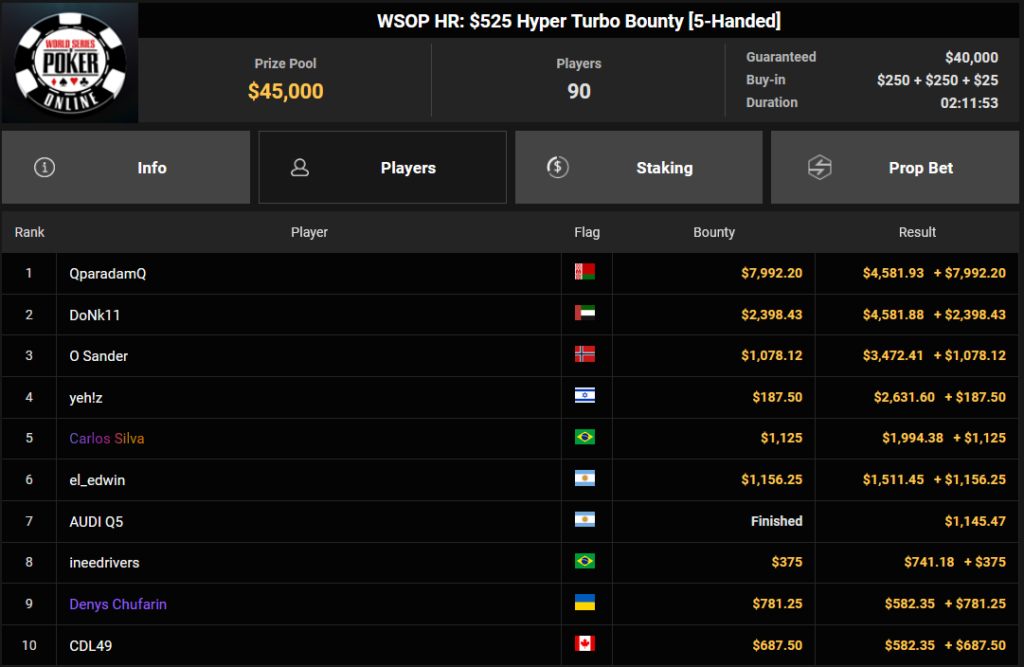The height and width of the screenshot is (667, 1024).
Task: Select player name AUDI Q5
Action: pos(96,521)
